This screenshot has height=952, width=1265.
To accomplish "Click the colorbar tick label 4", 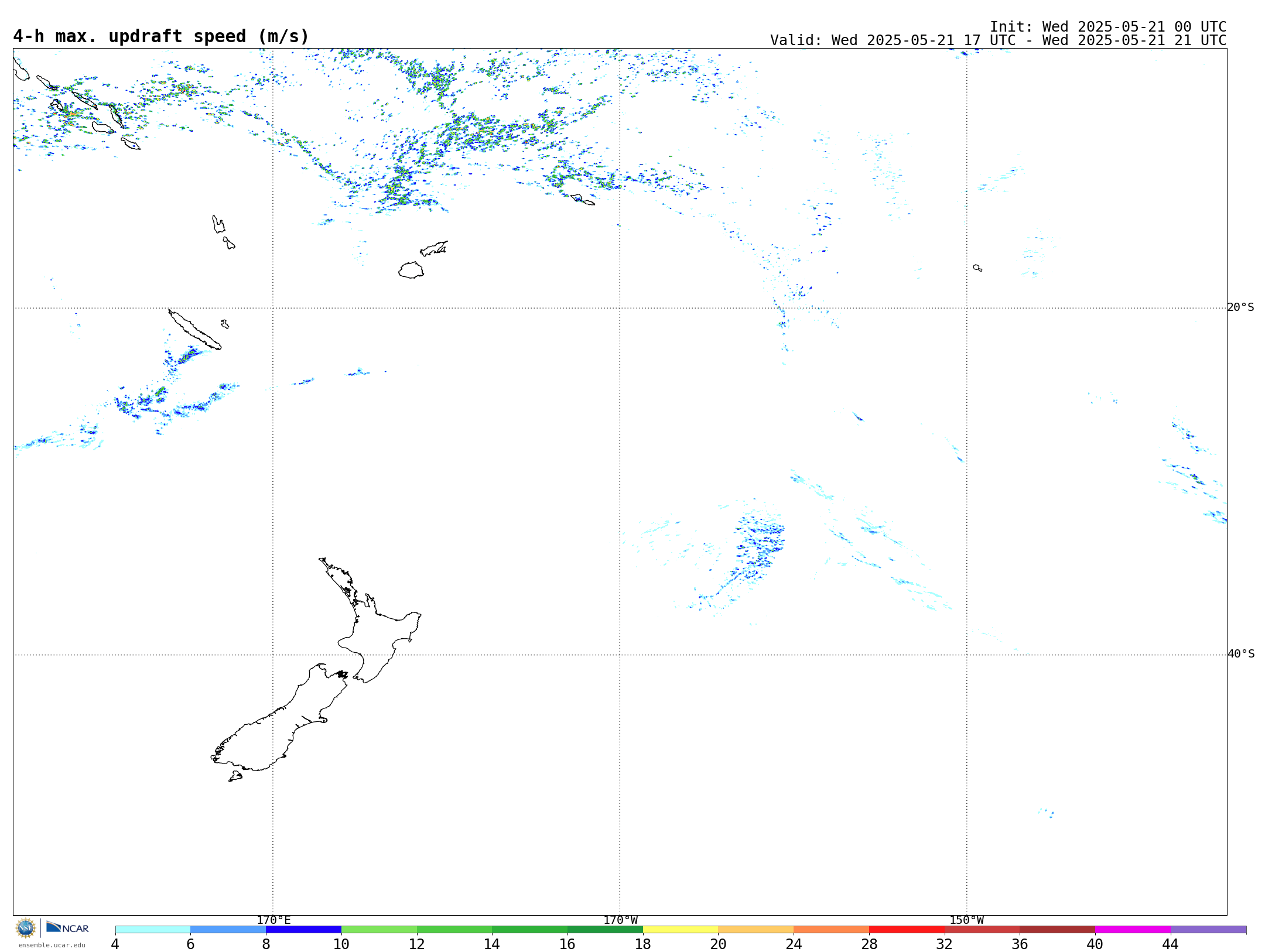I will pyautogui.click(x=115, y=944).
